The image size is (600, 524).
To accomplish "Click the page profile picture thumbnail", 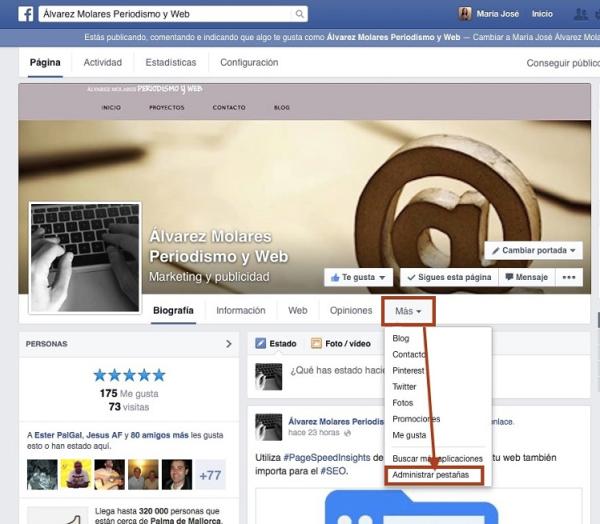I will tap(85, 258).
